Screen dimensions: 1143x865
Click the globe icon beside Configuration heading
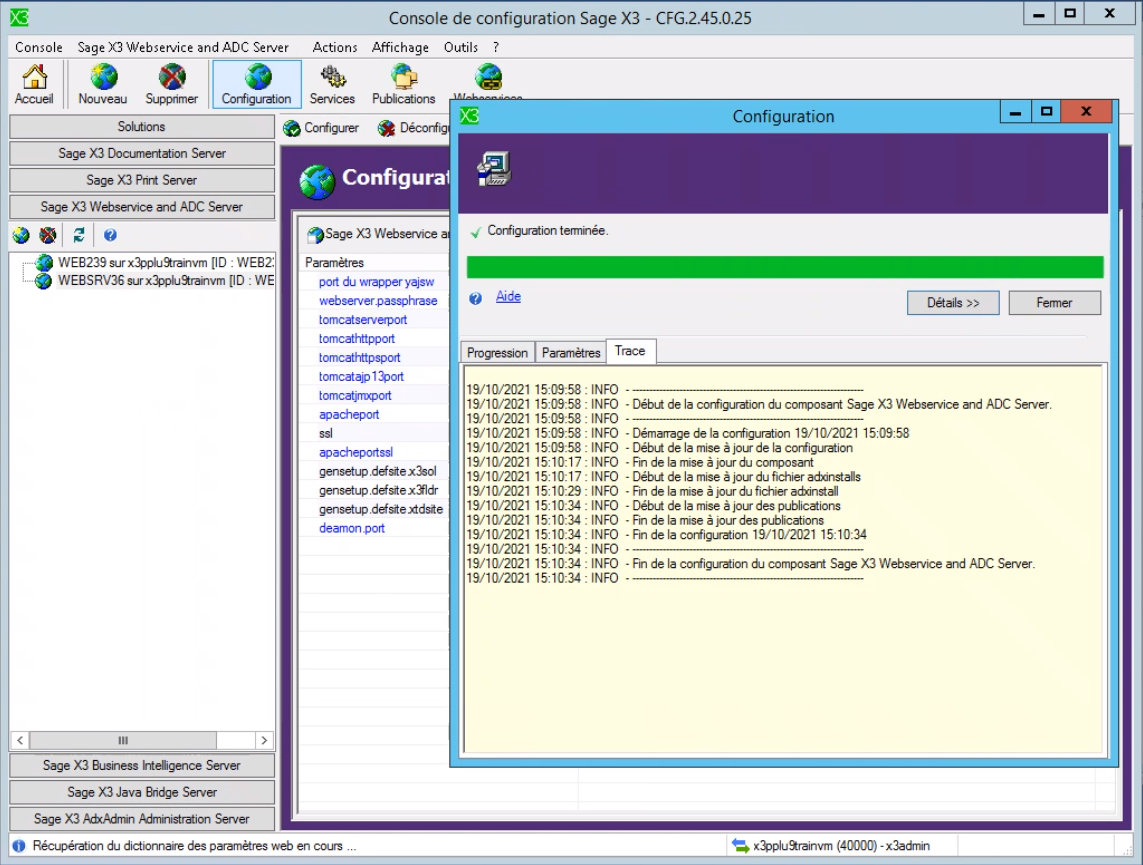pos(317,181)
